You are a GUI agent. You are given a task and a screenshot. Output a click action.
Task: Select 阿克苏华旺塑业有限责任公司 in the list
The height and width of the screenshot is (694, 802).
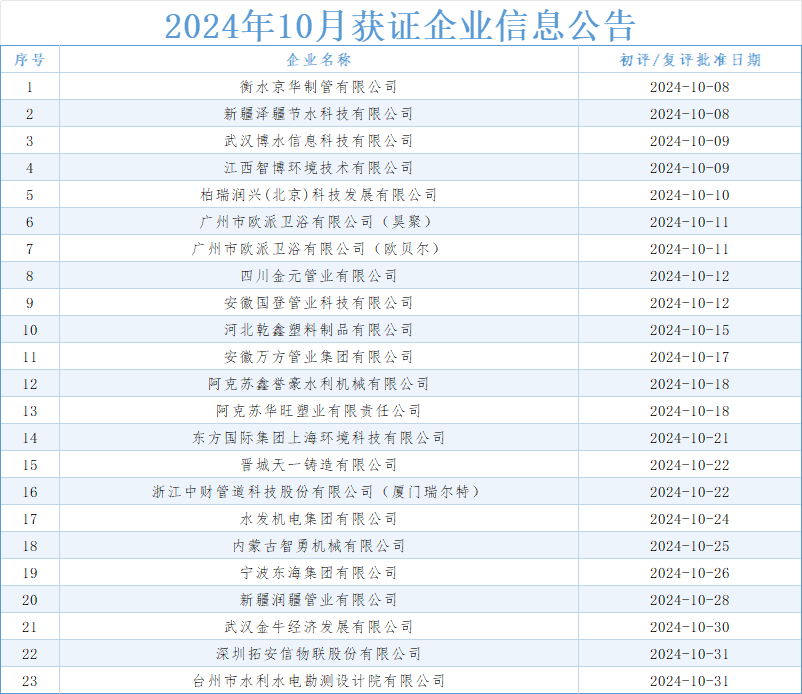click(319, 411)
